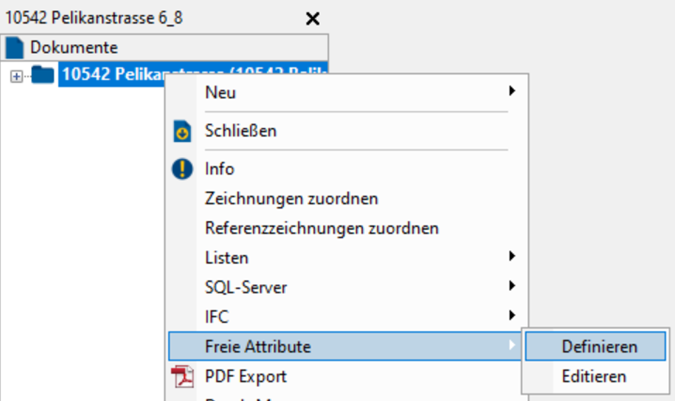Choose Definieren from the submenu
675x401 pixels.
pos(599,347)
